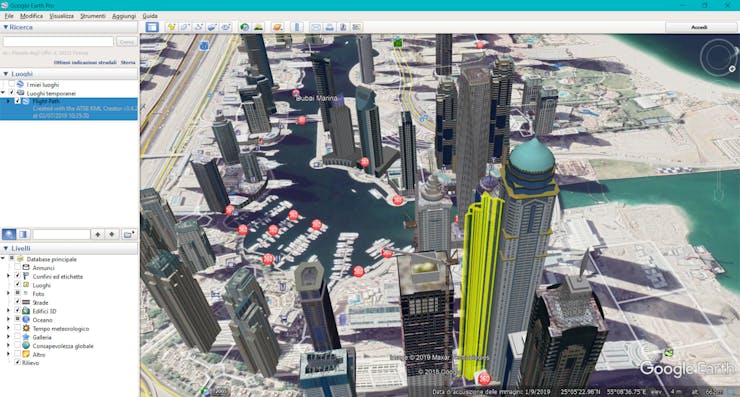Select the ruler measurement tool
Screen dimensions: 740x397
pyautogui.click(x=297, y=27)
